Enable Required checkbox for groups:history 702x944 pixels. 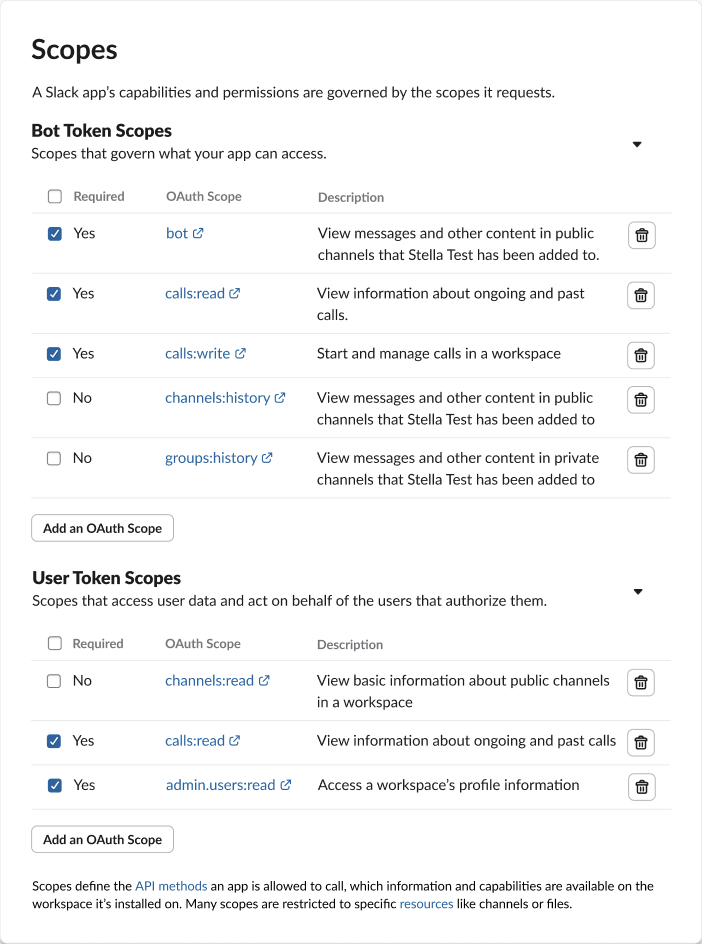coord(55,458)
